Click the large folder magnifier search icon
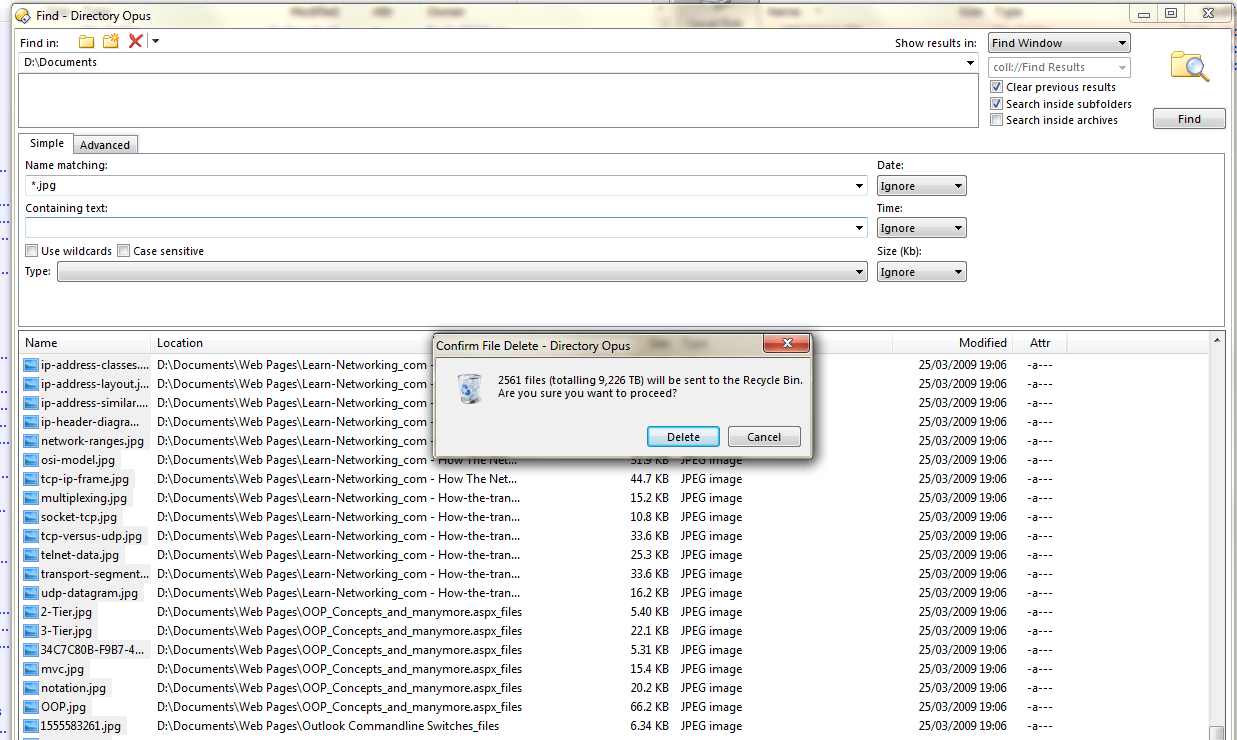This screenshot has width=1237, height=740. [x=1190, y=66]
